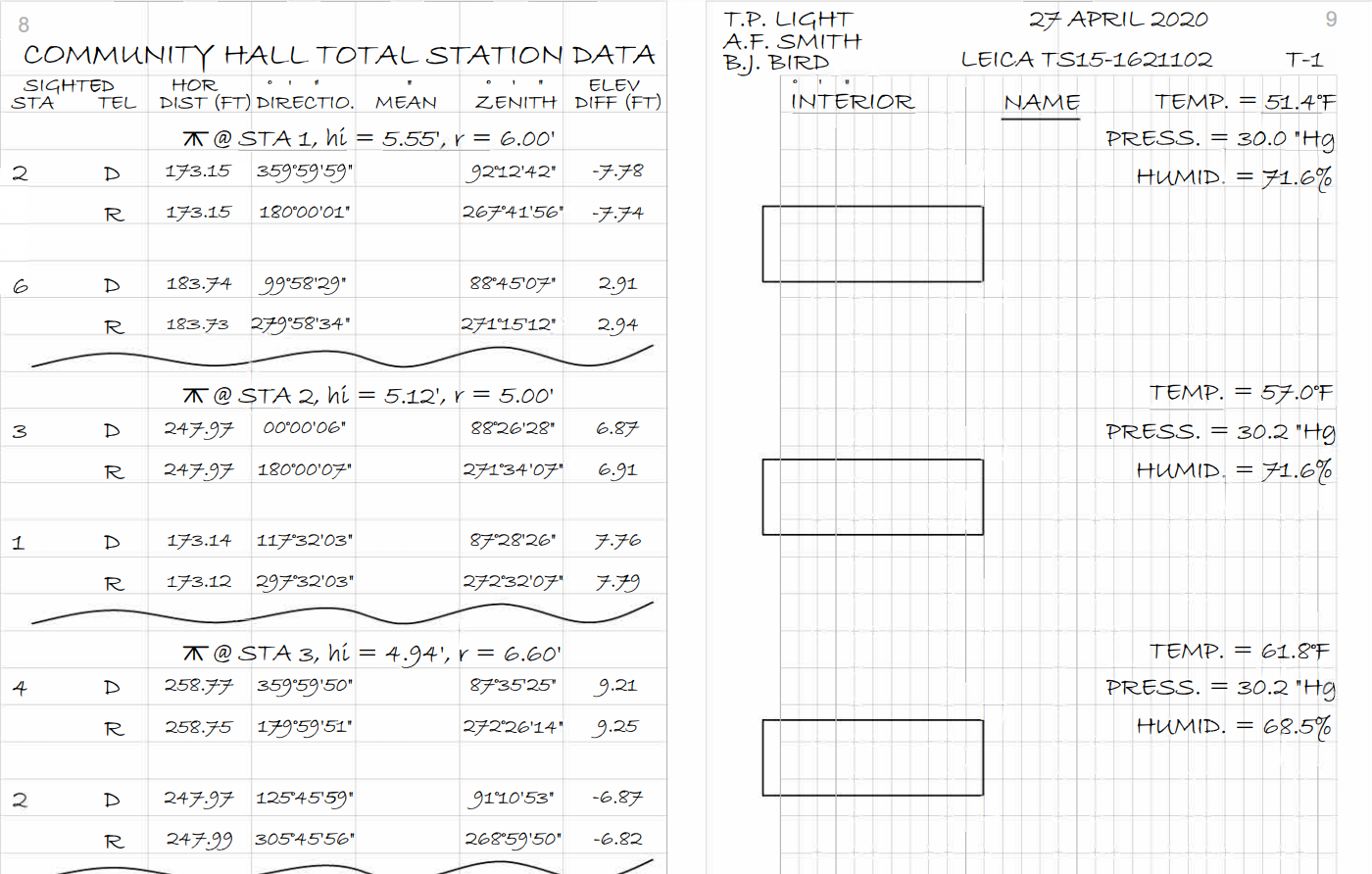Click the elevation difference 7.79

(617, 583)
